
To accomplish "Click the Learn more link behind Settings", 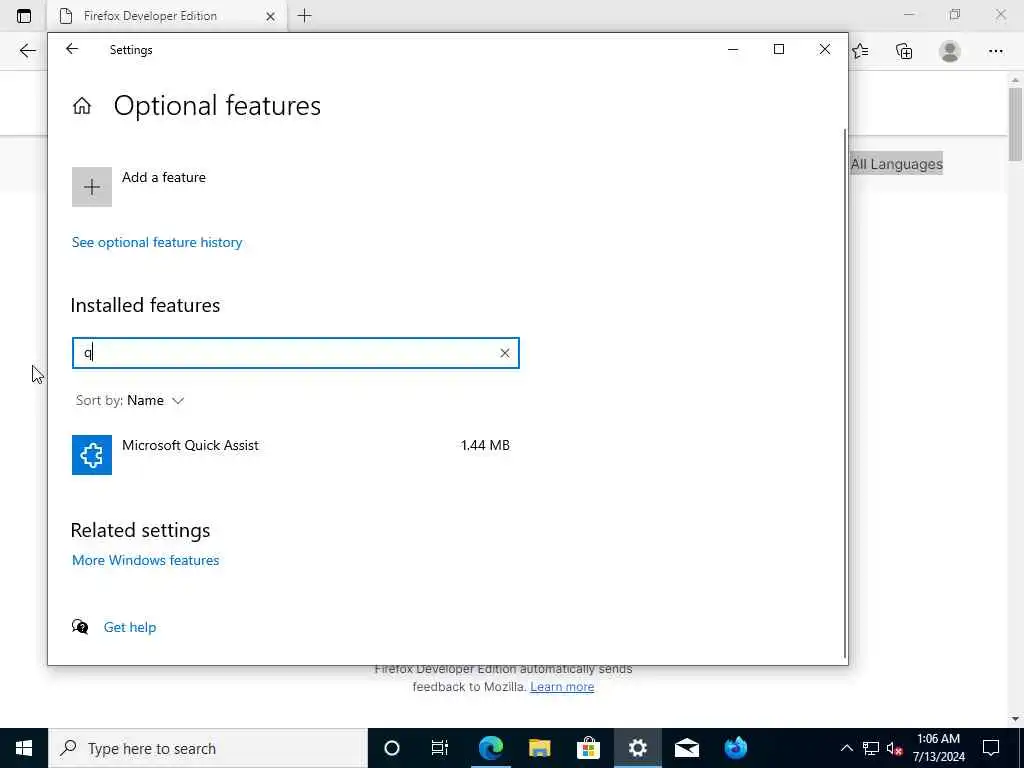I will [562, 686].
